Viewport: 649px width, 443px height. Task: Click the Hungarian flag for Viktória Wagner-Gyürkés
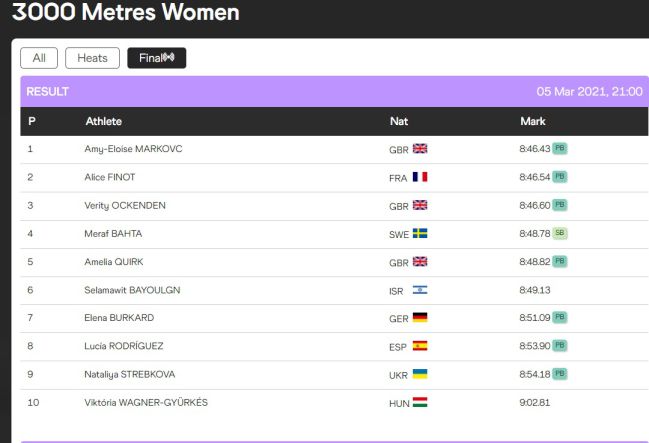coord(420,402)
